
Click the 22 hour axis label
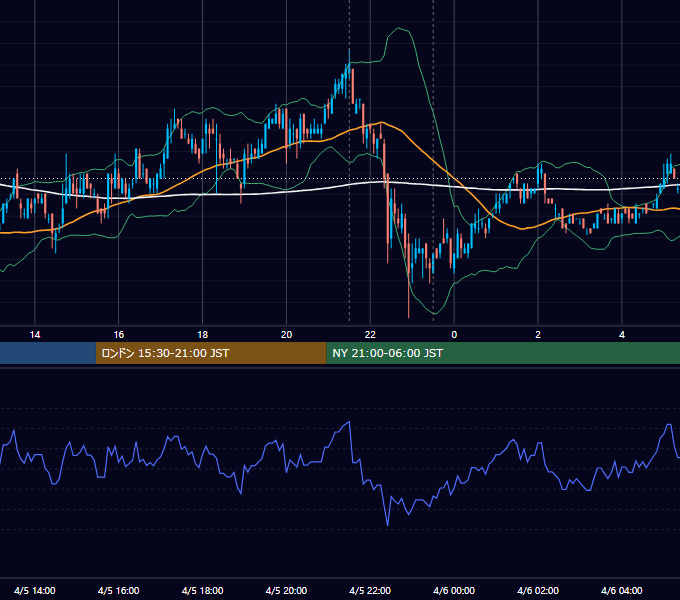click(x=370, y=335)
